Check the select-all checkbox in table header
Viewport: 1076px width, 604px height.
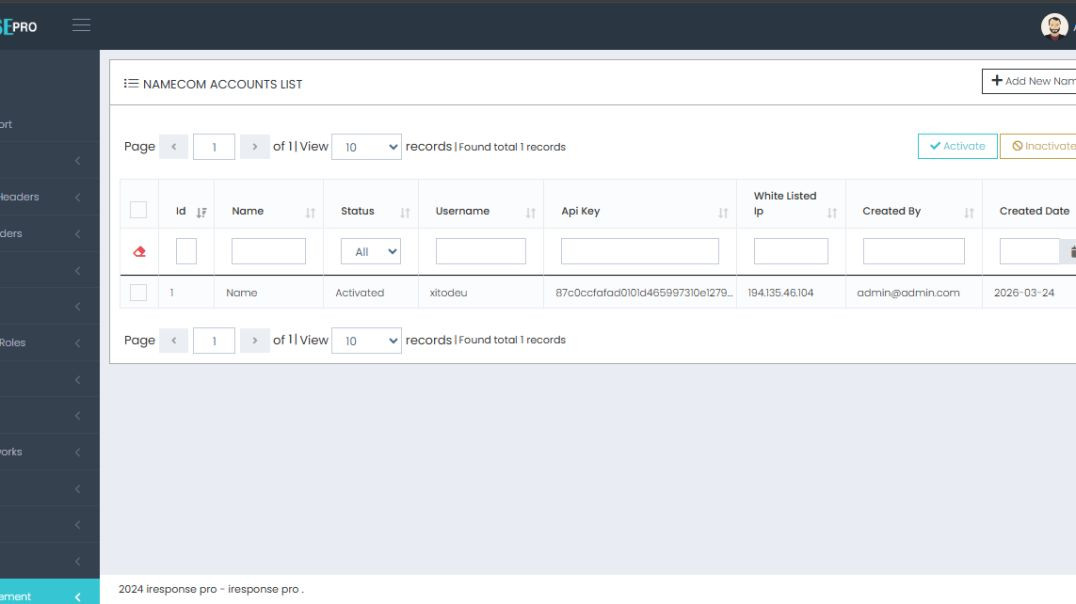pyautogui.click(x=136, y=207)
